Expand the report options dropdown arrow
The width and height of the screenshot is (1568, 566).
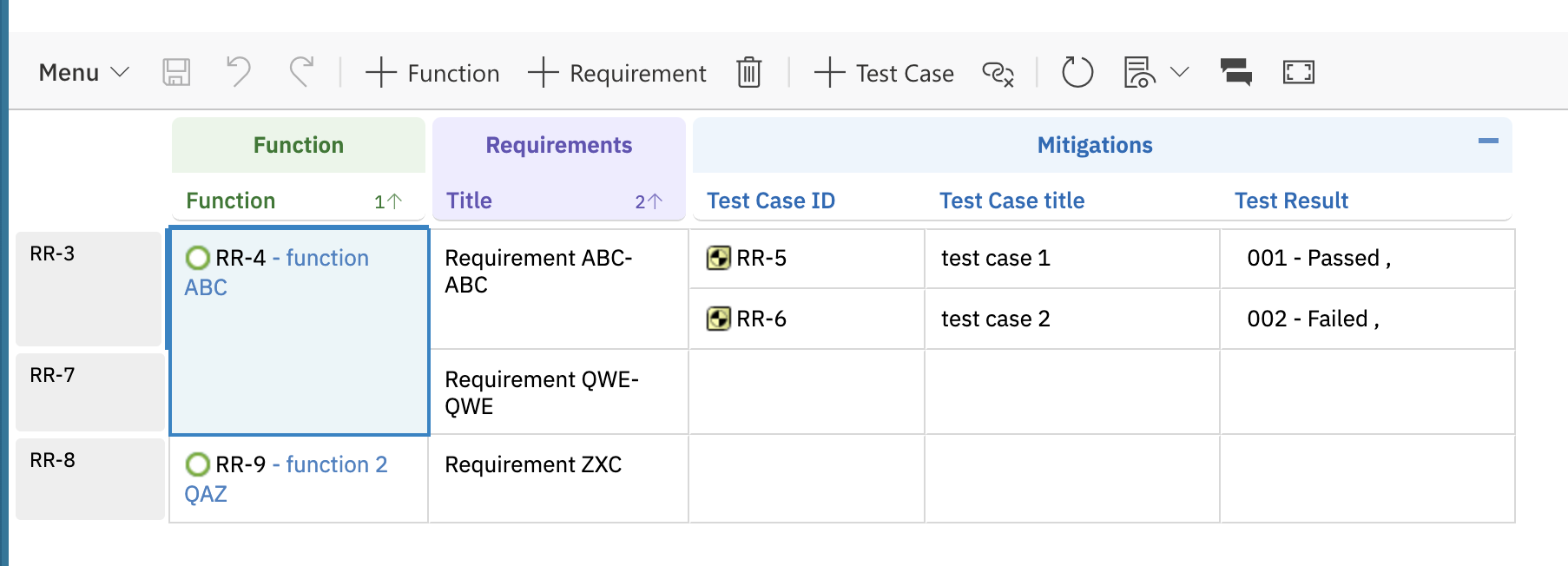point(1179,72)
